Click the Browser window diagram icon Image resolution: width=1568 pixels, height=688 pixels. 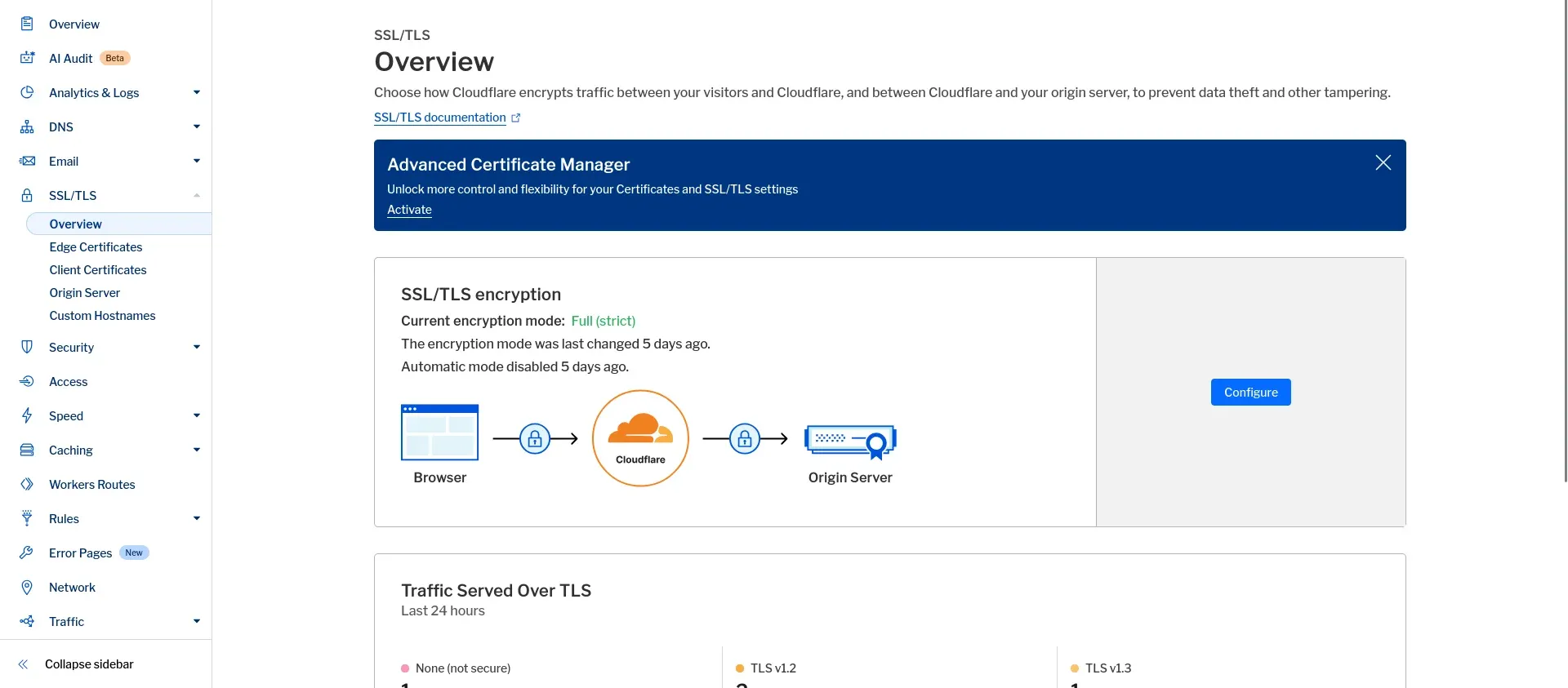tap(440, 433)
